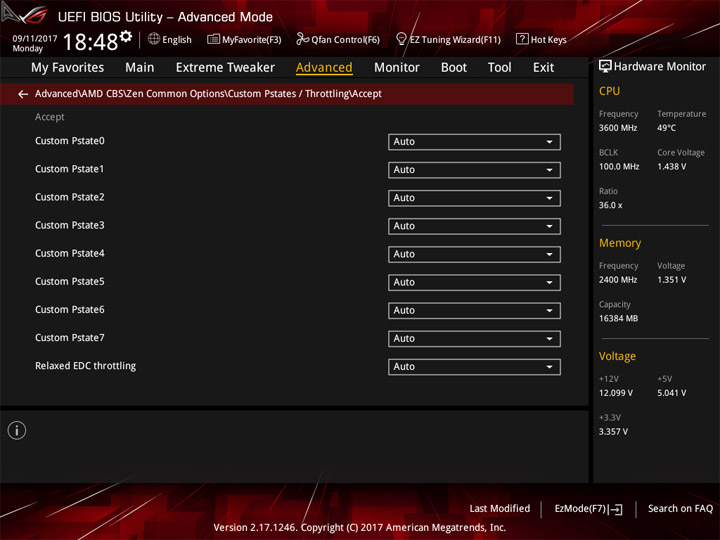
Task: Click the EZ Tuning Wizard lightbulb icon
Action: click(x=401, y=39)
